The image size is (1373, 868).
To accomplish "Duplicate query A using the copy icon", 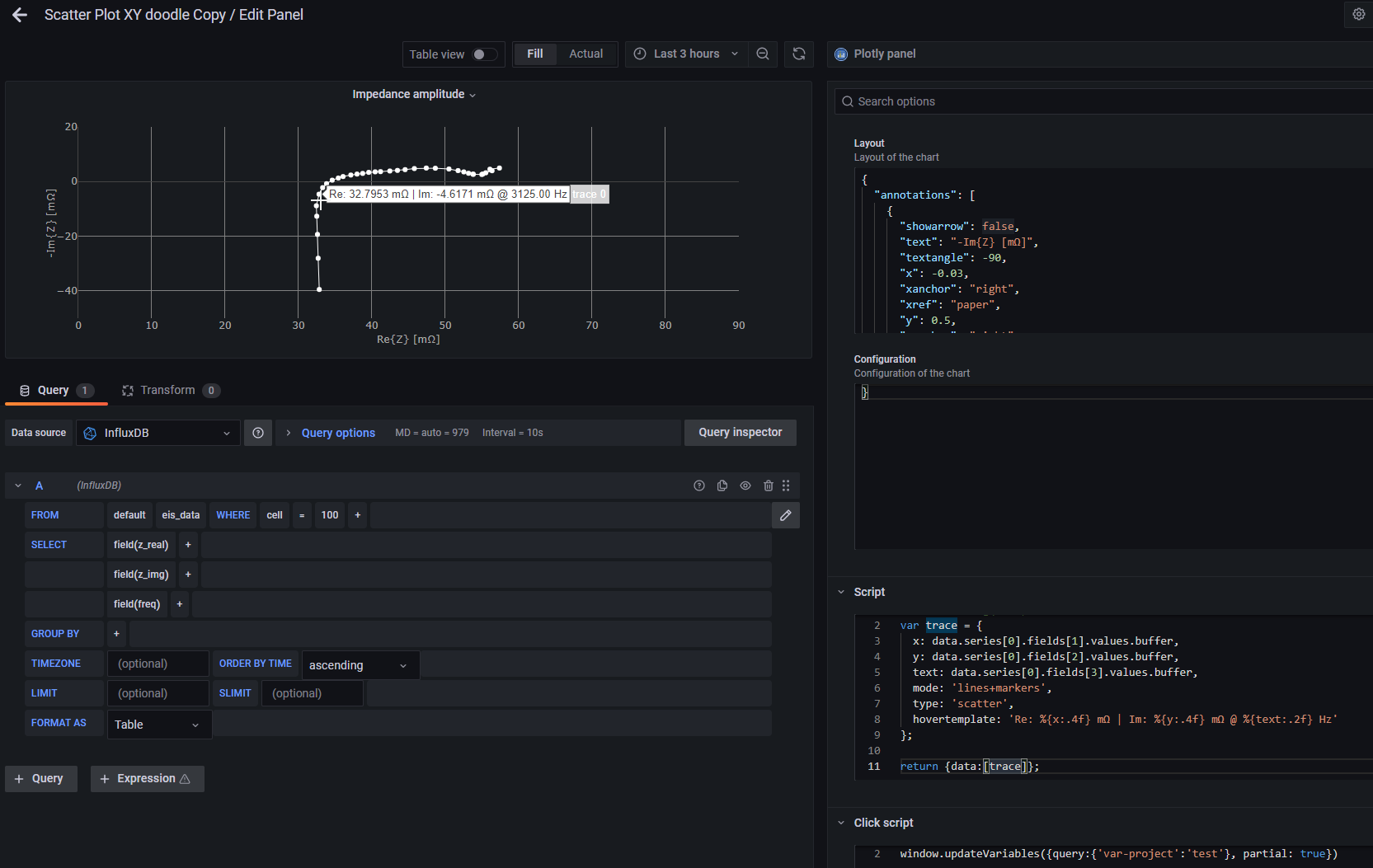I will (722, 486).
